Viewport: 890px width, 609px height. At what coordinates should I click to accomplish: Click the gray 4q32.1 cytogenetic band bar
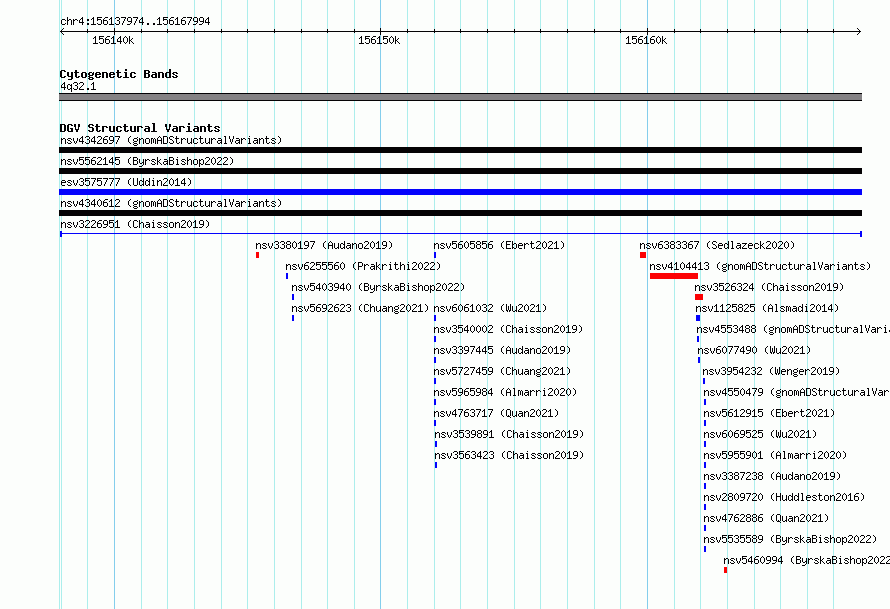(x=460, y=97)
